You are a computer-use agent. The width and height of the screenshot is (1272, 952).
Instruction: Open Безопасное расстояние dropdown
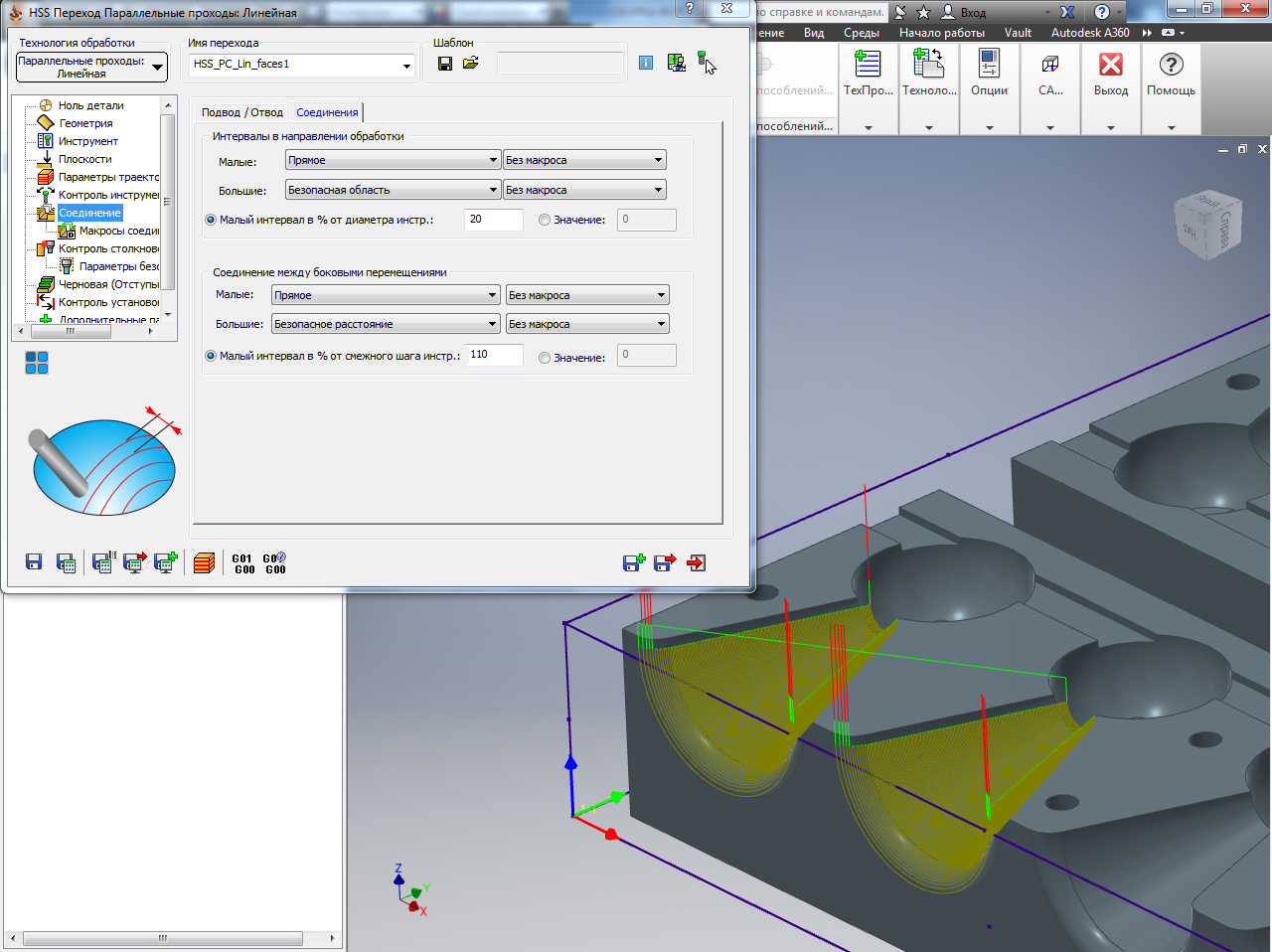pyautogui.click(x=386, y=324)
